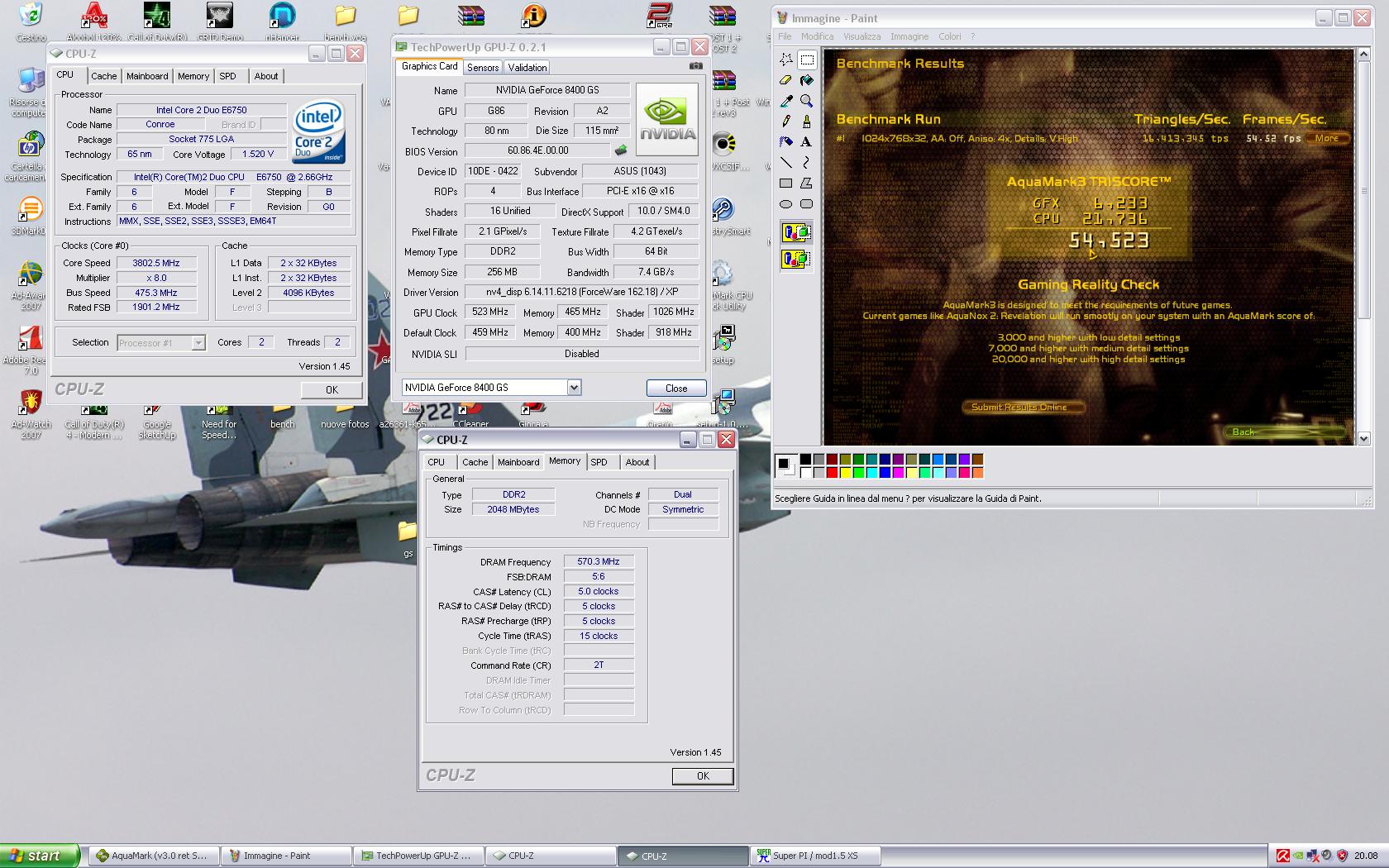Click the Paint vertical scrollbar up arrow
This screenshot has width=1389, height=868.
1364,55
